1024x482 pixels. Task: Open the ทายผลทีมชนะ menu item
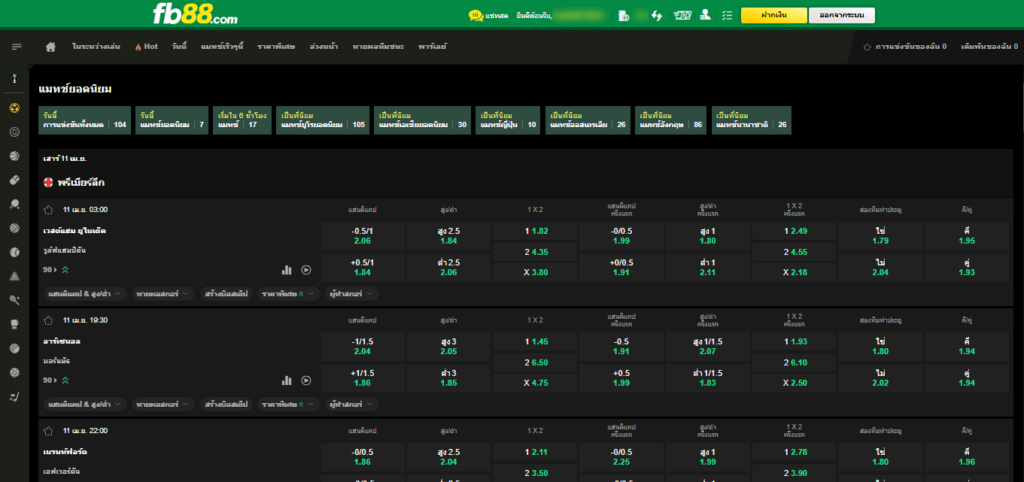coord(377,46)
